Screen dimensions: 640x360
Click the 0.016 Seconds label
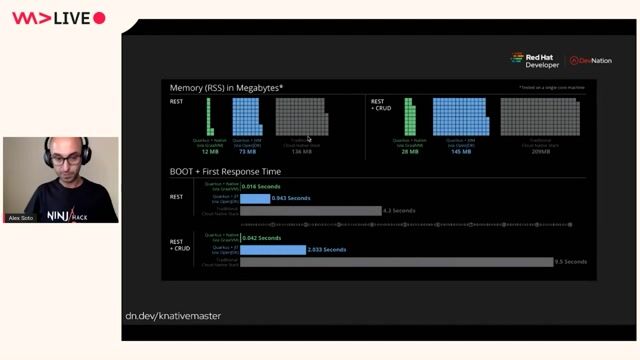pyautogui.click(x=261, y=187)
